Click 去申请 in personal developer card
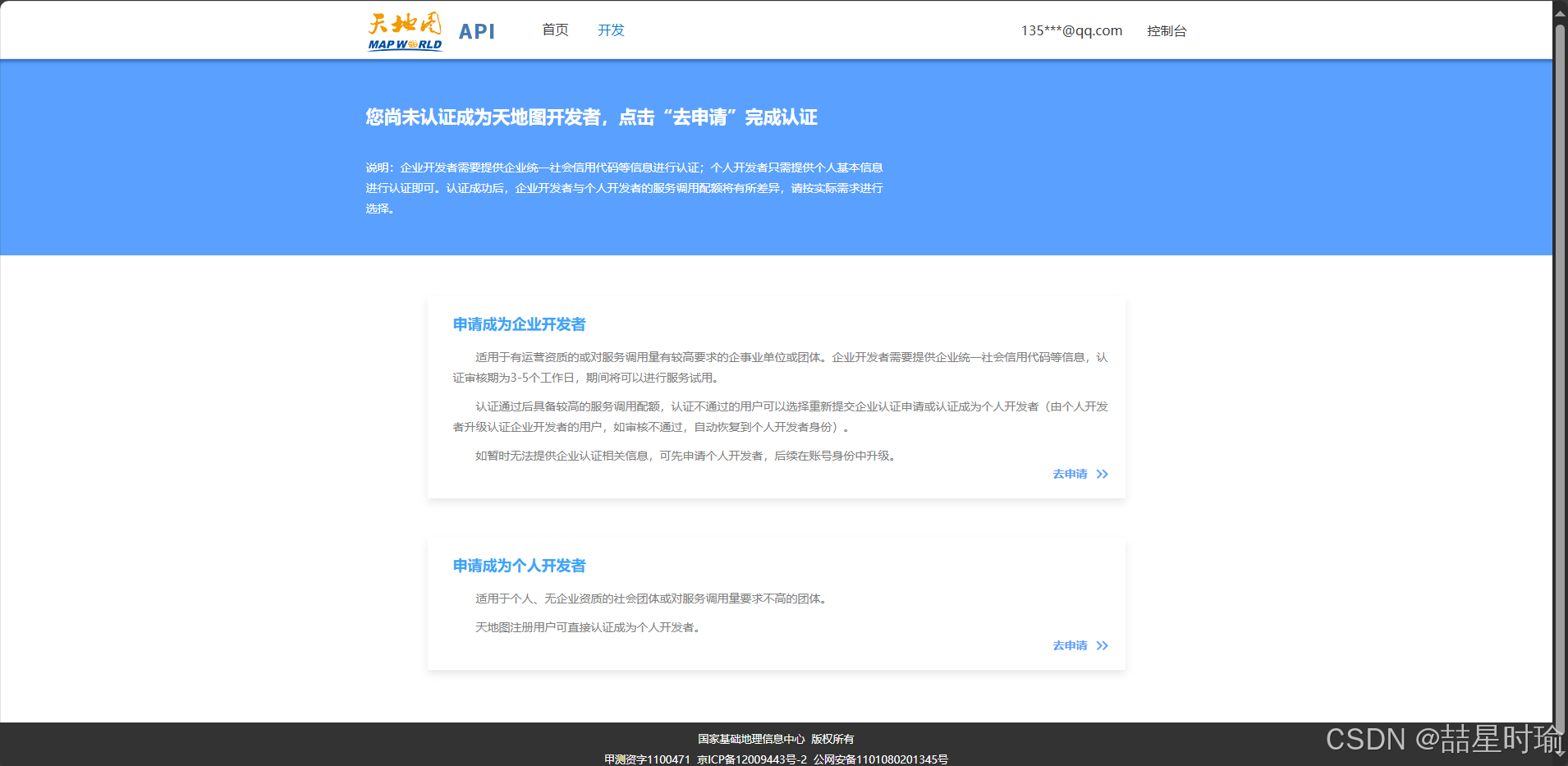Viewport: 1568px width, 766px height. click(x=1070, y=645)
